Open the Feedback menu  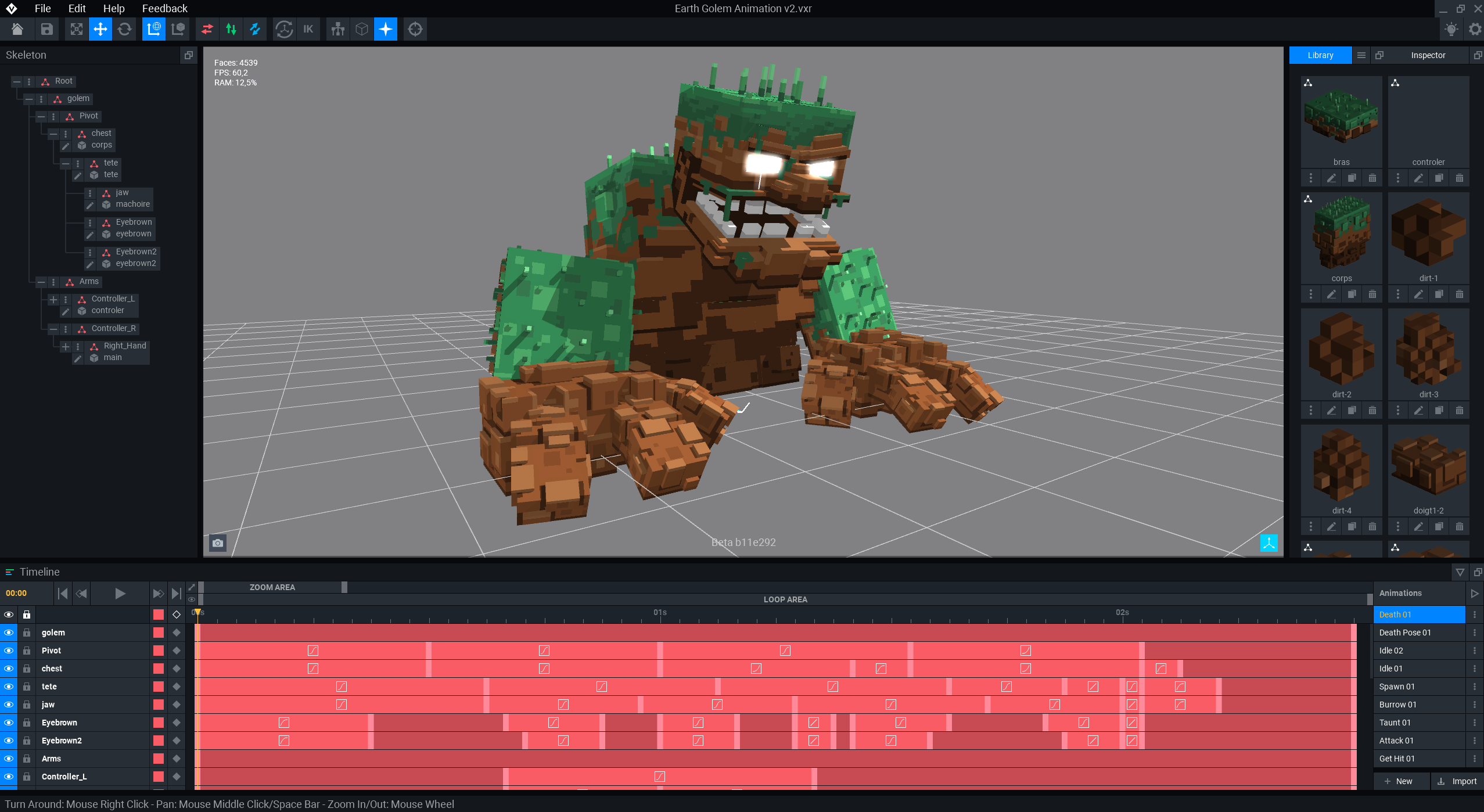point(164,9)
